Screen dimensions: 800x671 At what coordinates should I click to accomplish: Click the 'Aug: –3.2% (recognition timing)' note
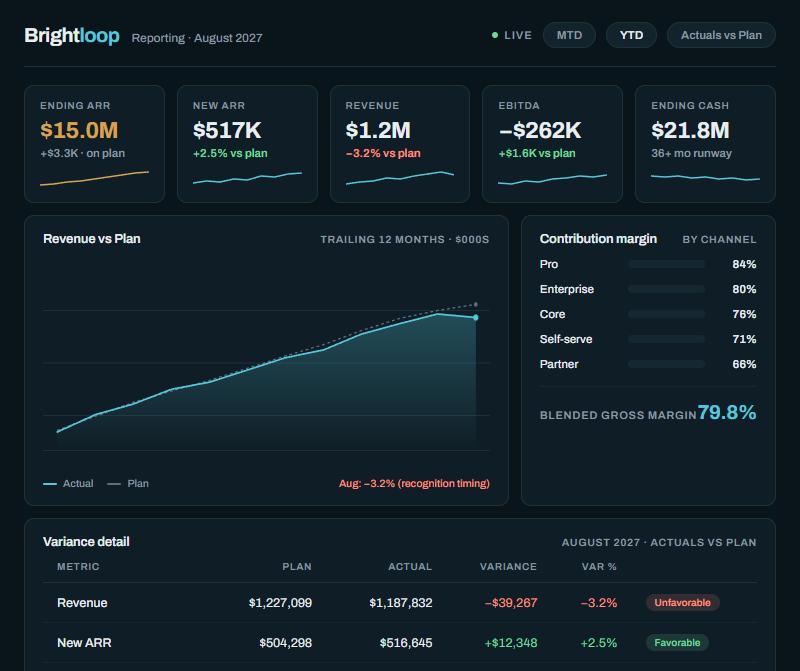pyautogui.click(x=414, y=483)
